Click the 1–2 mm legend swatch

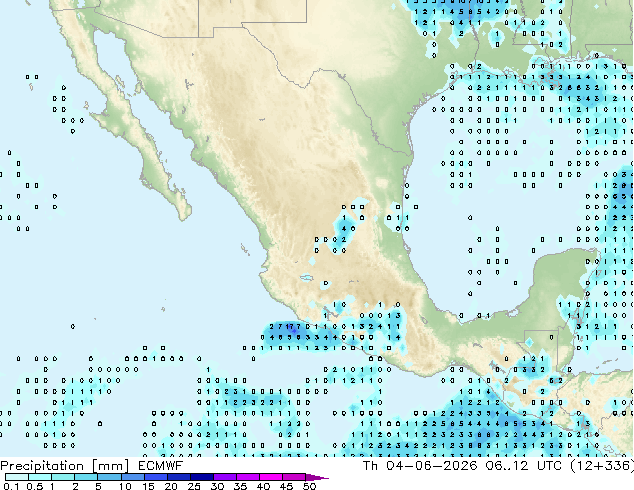click(x=63, y=477)
